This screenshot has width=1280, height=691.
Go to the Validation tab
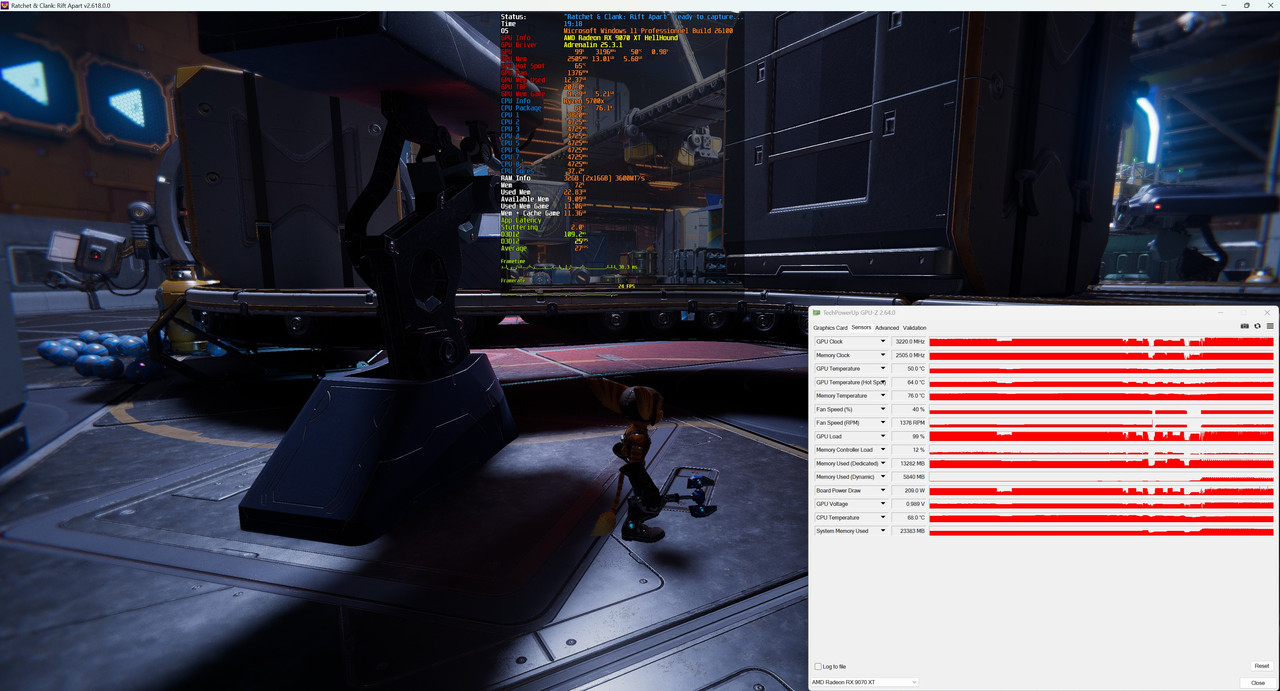tap(915, 328)
